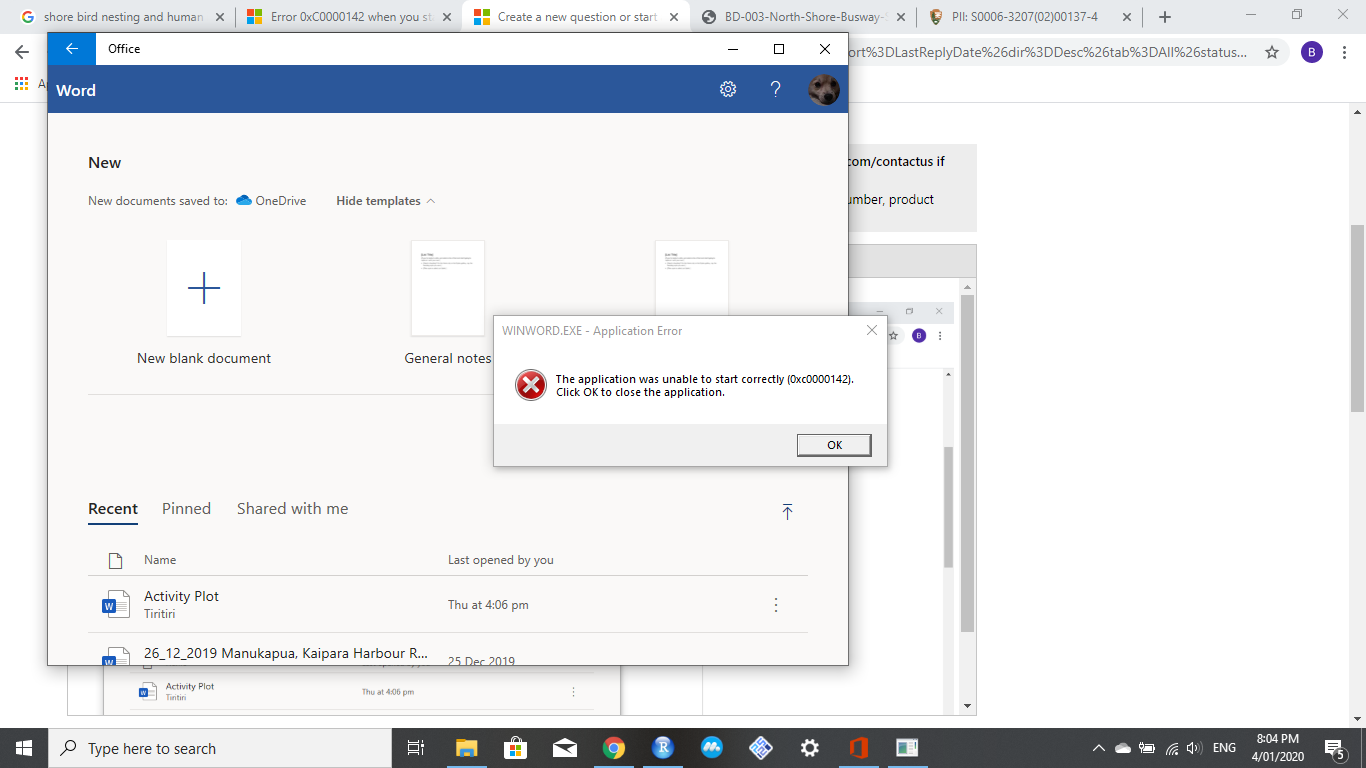1366x768 pixels.
Task: Bookmark the page with the star icon
Action: coord(1272,52)
